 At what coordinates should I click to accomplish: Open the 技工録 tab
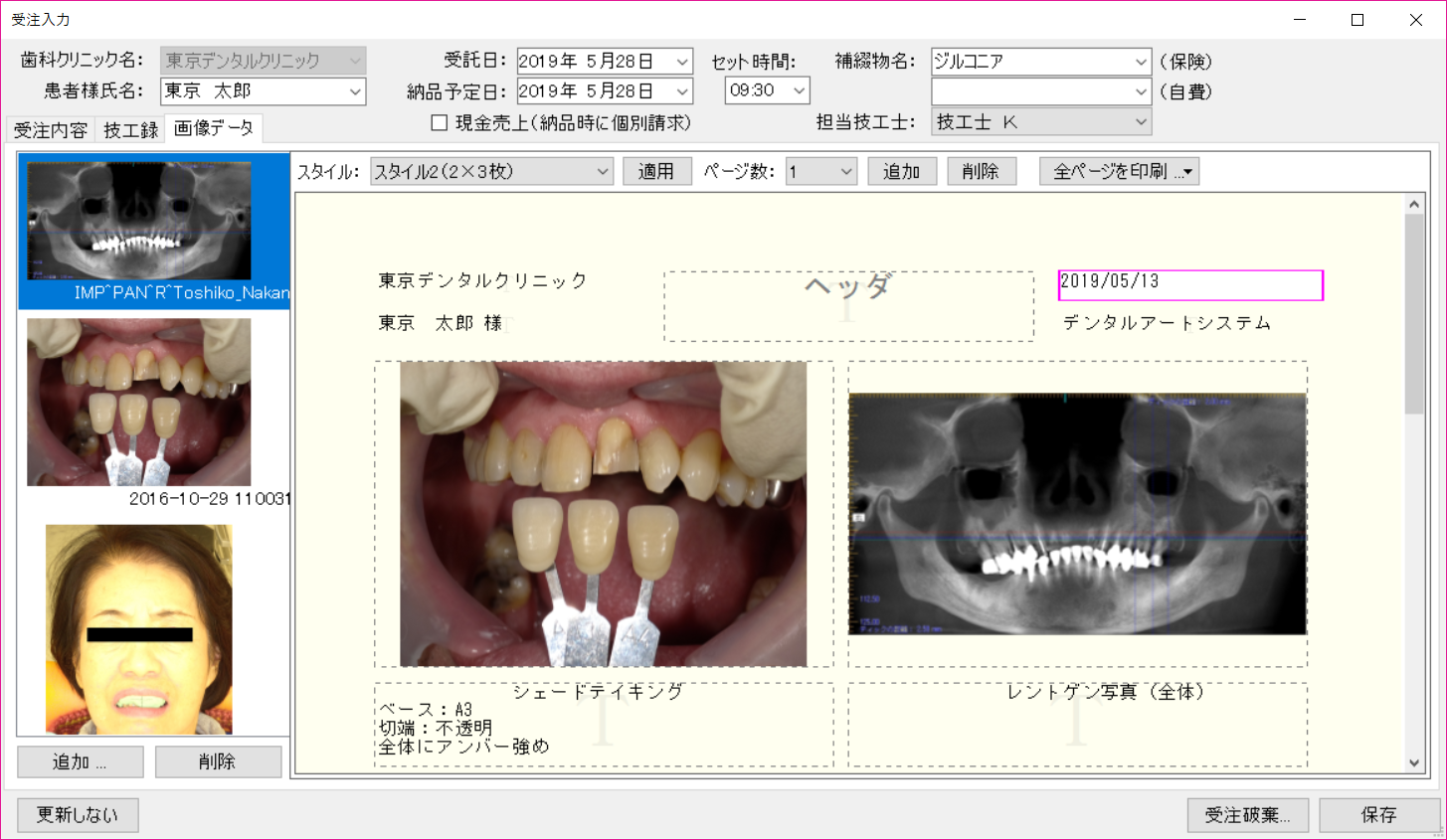click(130, 130)
